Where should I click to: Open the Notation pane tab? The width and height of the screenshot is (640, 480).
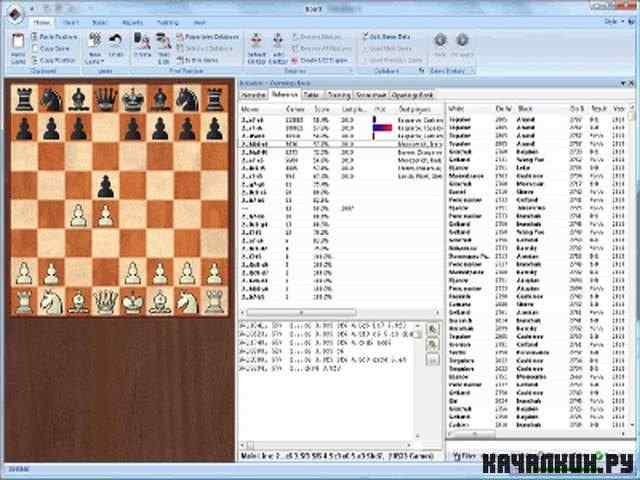(253, 95)
